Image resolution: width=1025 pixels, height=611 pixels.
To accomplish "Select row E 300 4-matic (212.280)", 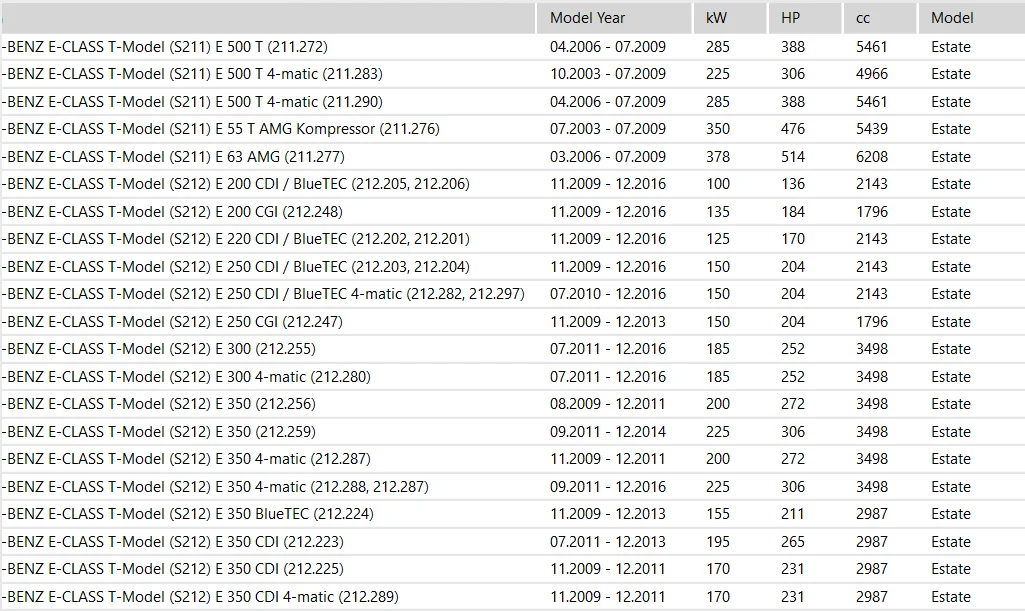I will point(512,376).
